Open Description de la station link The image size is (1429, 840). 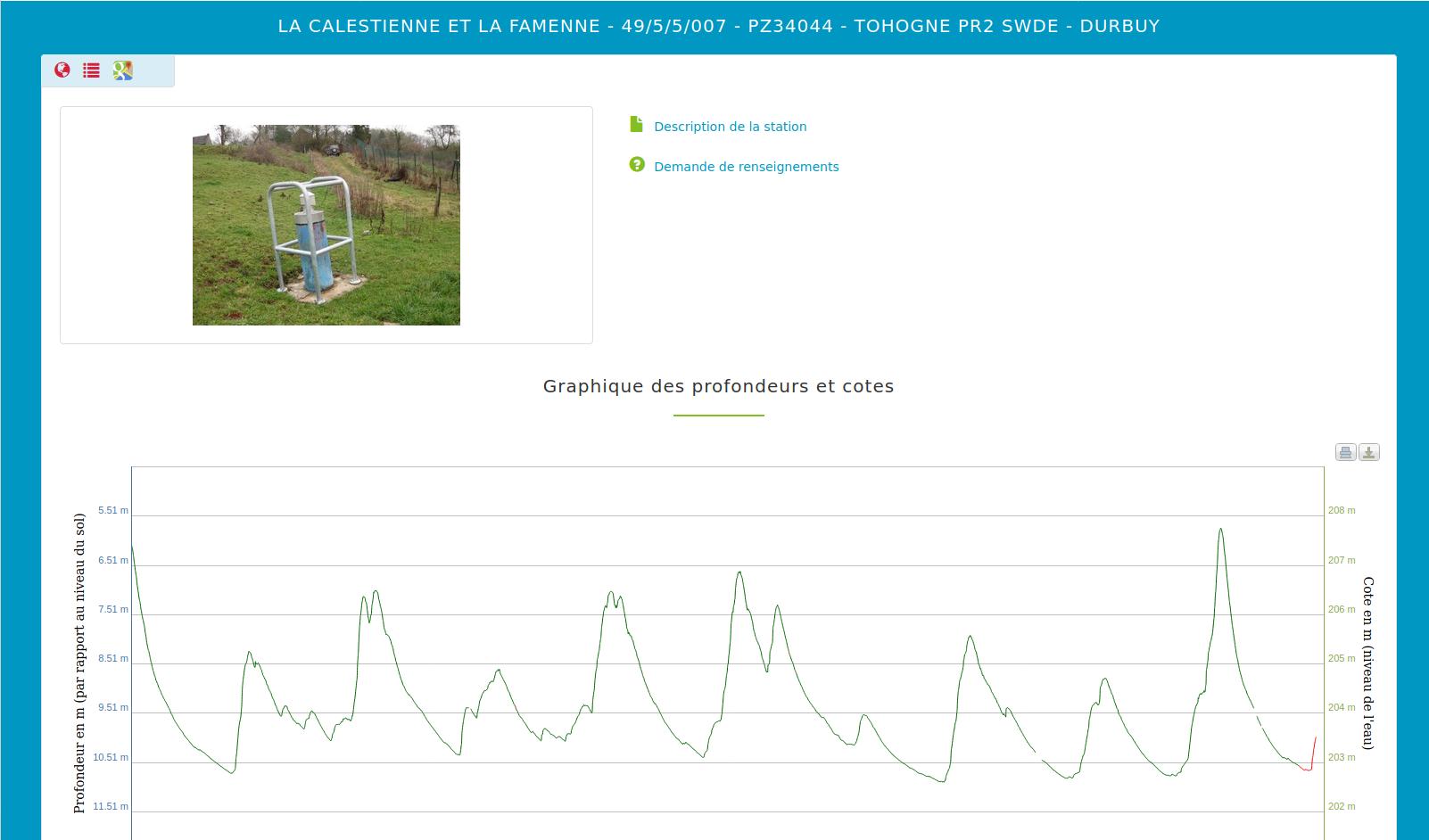coord(731,127)
